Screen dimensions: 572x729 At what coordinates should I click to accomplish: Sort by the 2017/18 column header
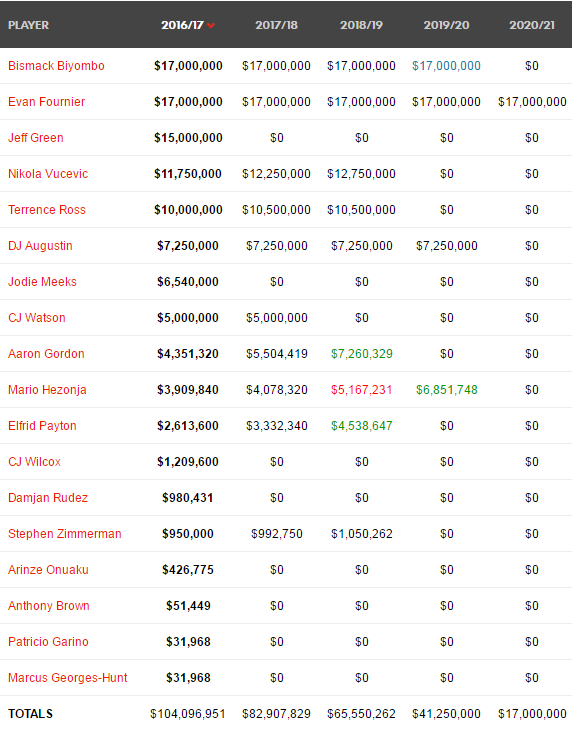[276, 25]
